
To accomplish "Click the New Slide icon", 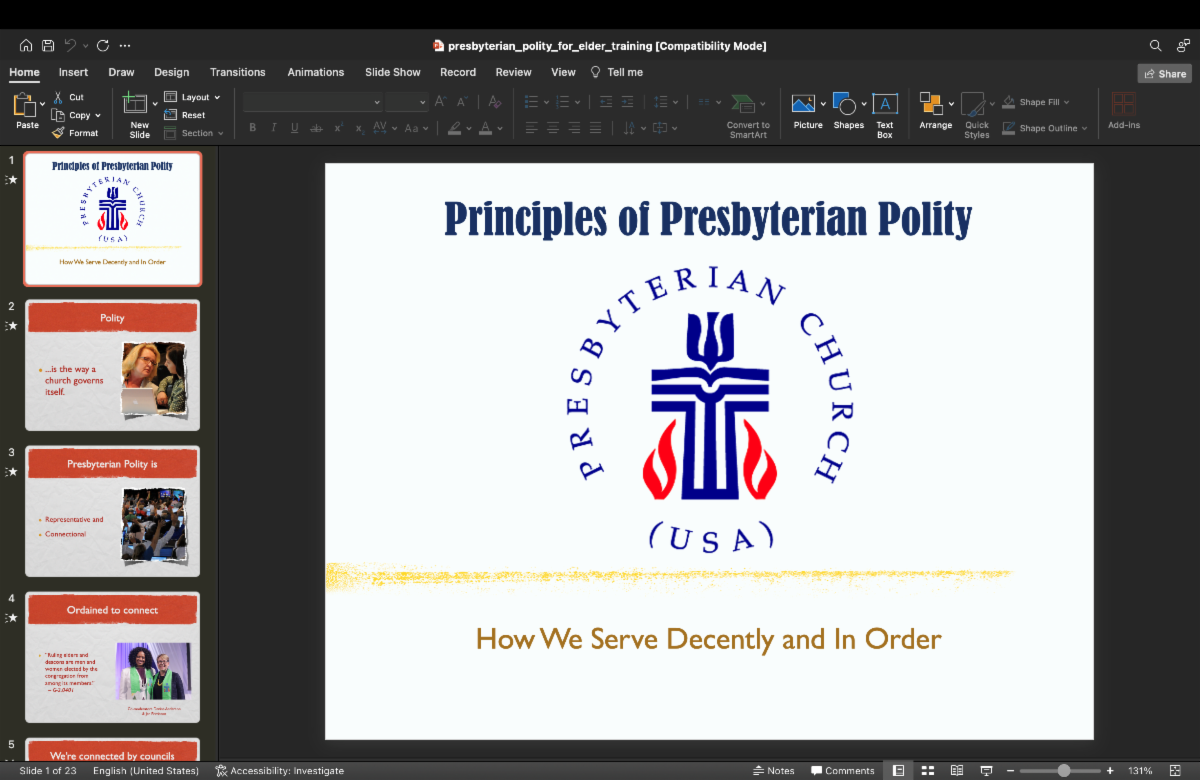I will (x=134, y=103).
